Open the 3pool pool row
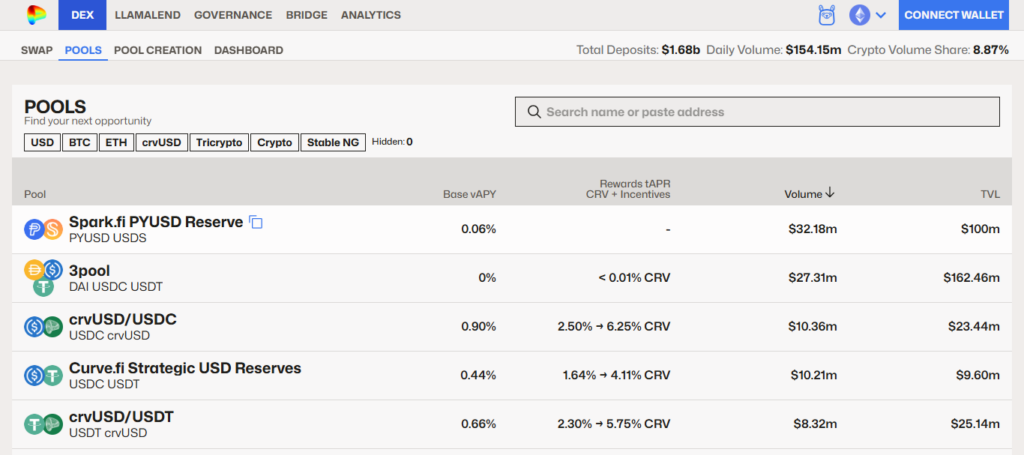Screen dimensions: 1024x455 tap(512, 278)
